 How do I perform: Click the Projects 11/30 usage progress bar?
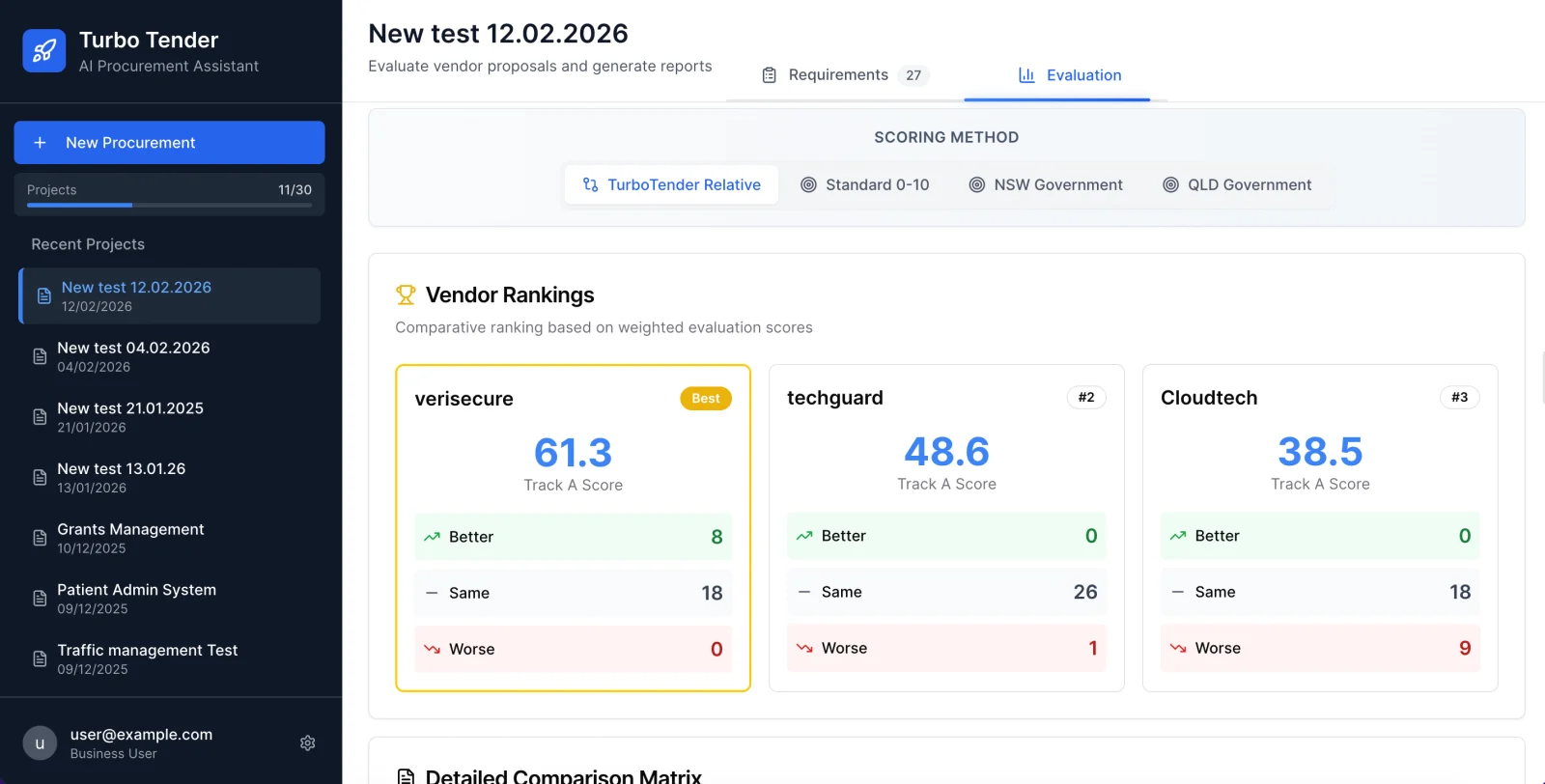169,205
